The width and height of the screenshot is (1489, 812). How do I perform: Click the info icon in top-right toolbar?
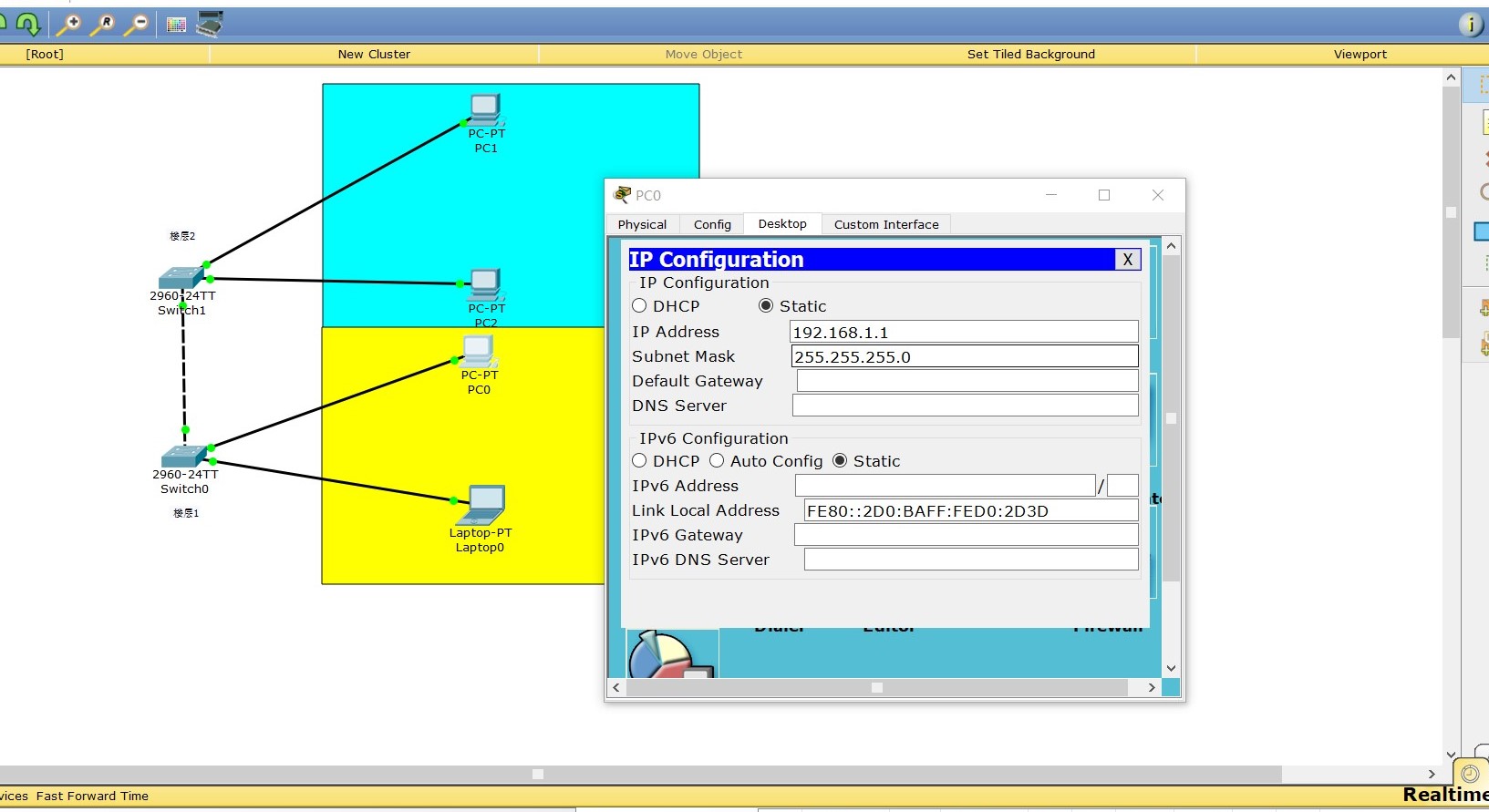click(x=1471, y=25)
